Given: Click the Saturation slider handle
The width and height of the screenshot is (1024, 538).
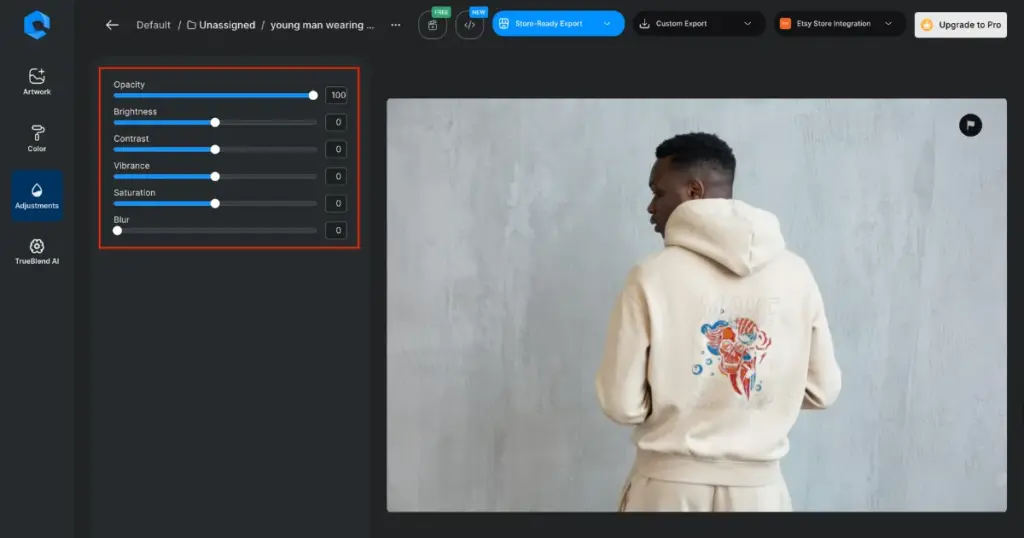Looking at the screenshot, I should 215,204.
